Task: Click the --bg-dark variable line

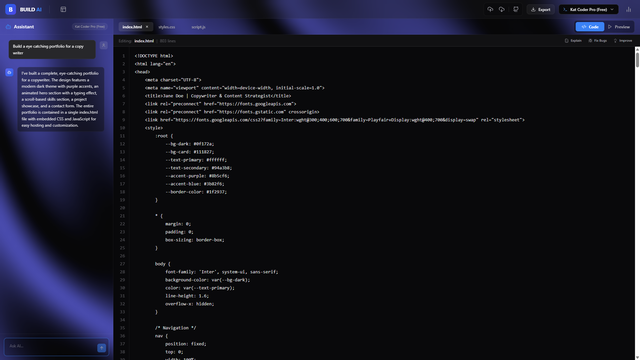Action: coord(189,144)
